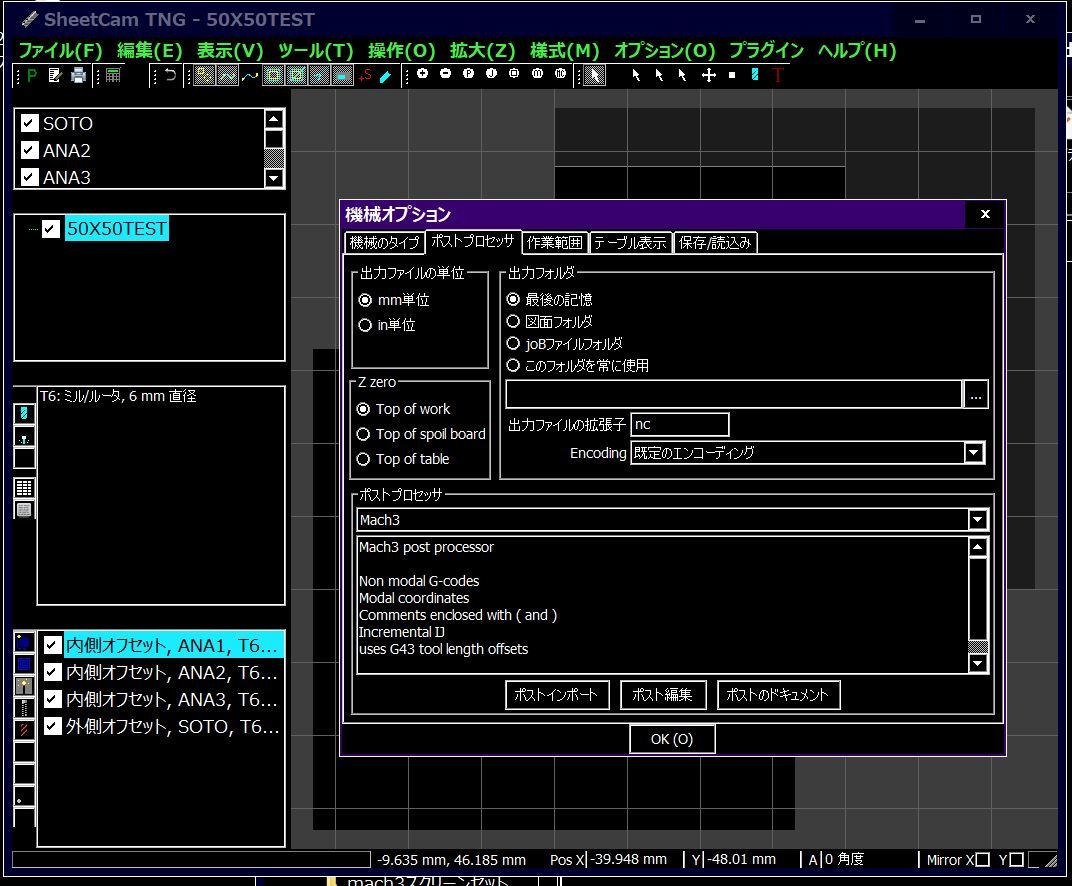Viewport: 1072px width, 886px height.
Task: Click the new mill tool icon beside tool list
Action: click(24, 414)
